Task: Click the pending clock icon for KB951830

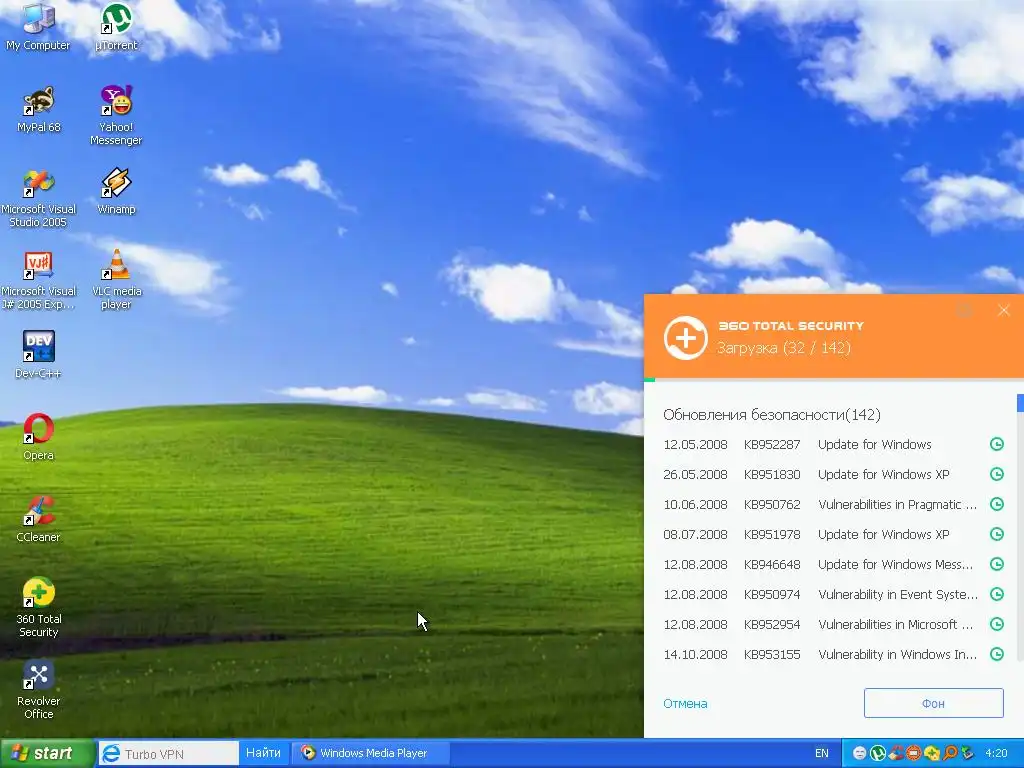Action: (x=997, y=474)
